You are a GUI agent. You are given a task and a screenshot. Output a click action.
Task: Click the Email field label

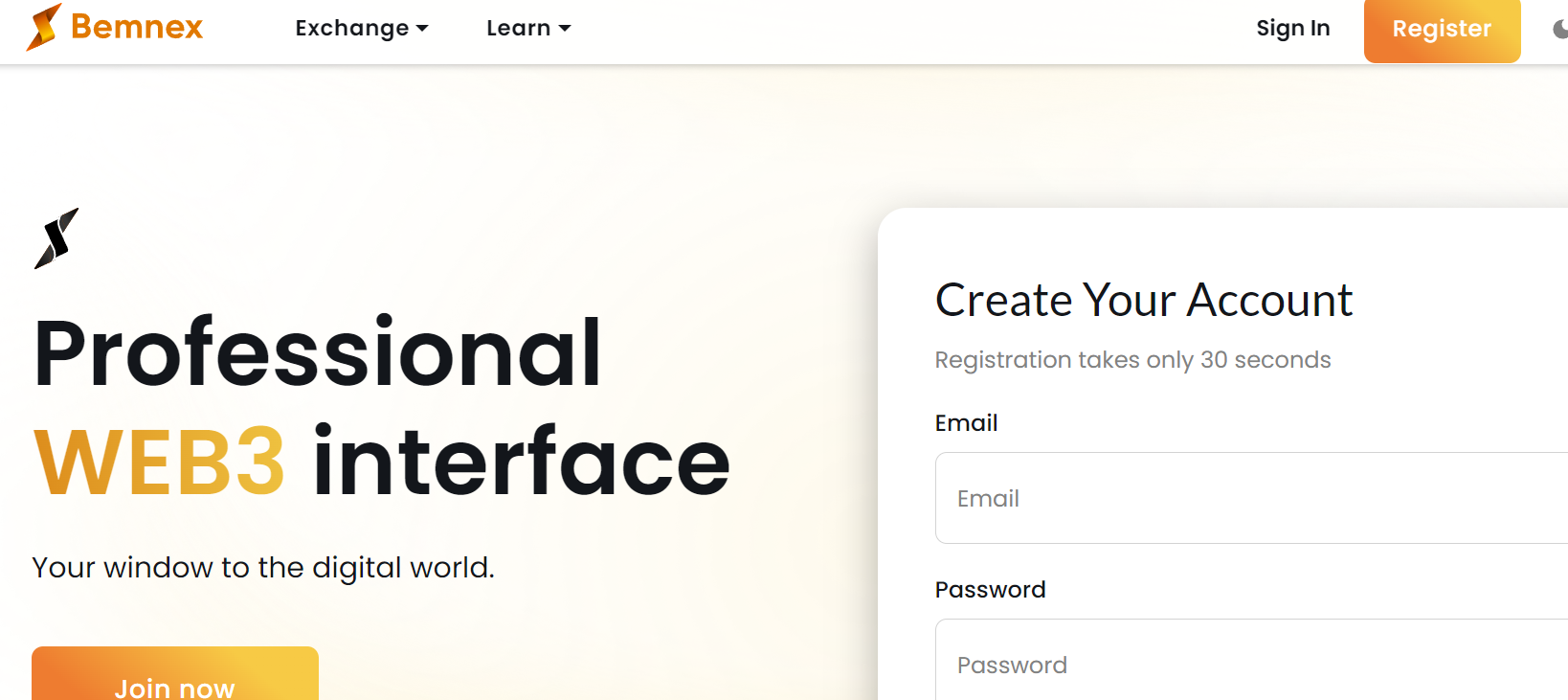click(x=966, y=423)
